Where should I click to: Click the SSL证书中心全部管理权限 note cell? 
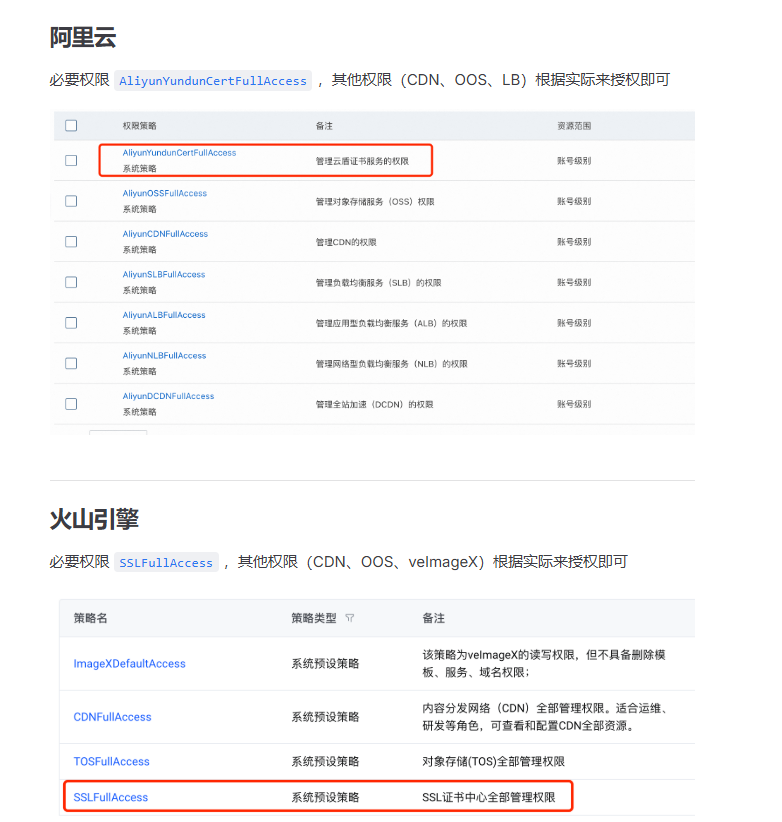[x=488, y=797]
